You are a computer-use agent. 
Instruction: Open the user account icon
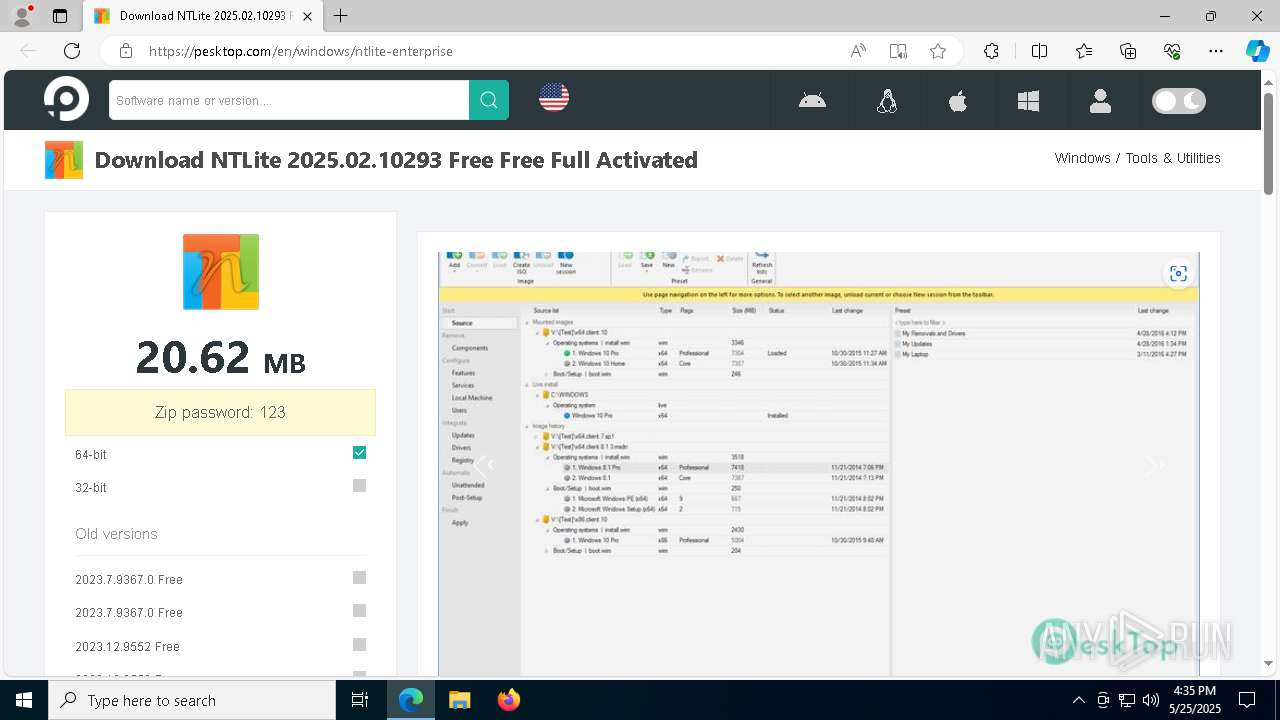(1100, 101)
